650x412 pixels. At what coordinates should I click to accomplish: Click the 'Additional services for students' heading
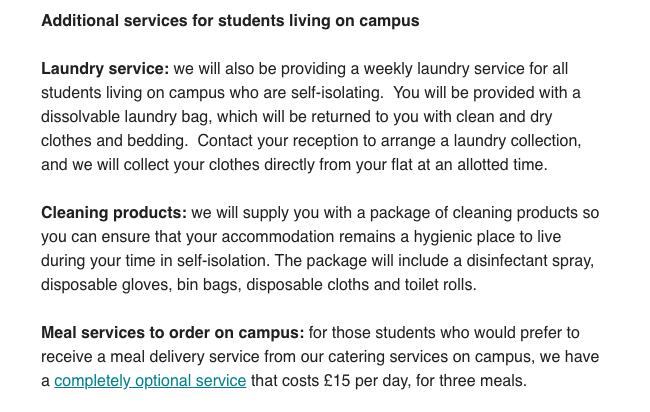(x=230, y=21)
